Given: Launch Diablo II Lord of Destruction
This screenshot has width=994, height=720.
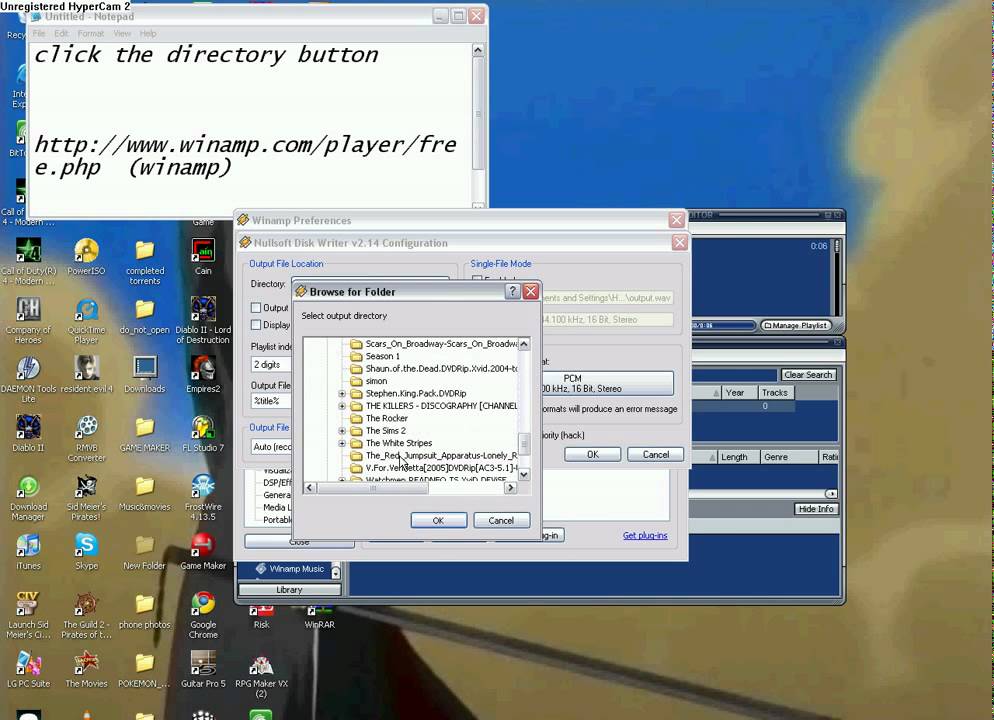Looking at the screenshot, I should [x=203, y=320].
